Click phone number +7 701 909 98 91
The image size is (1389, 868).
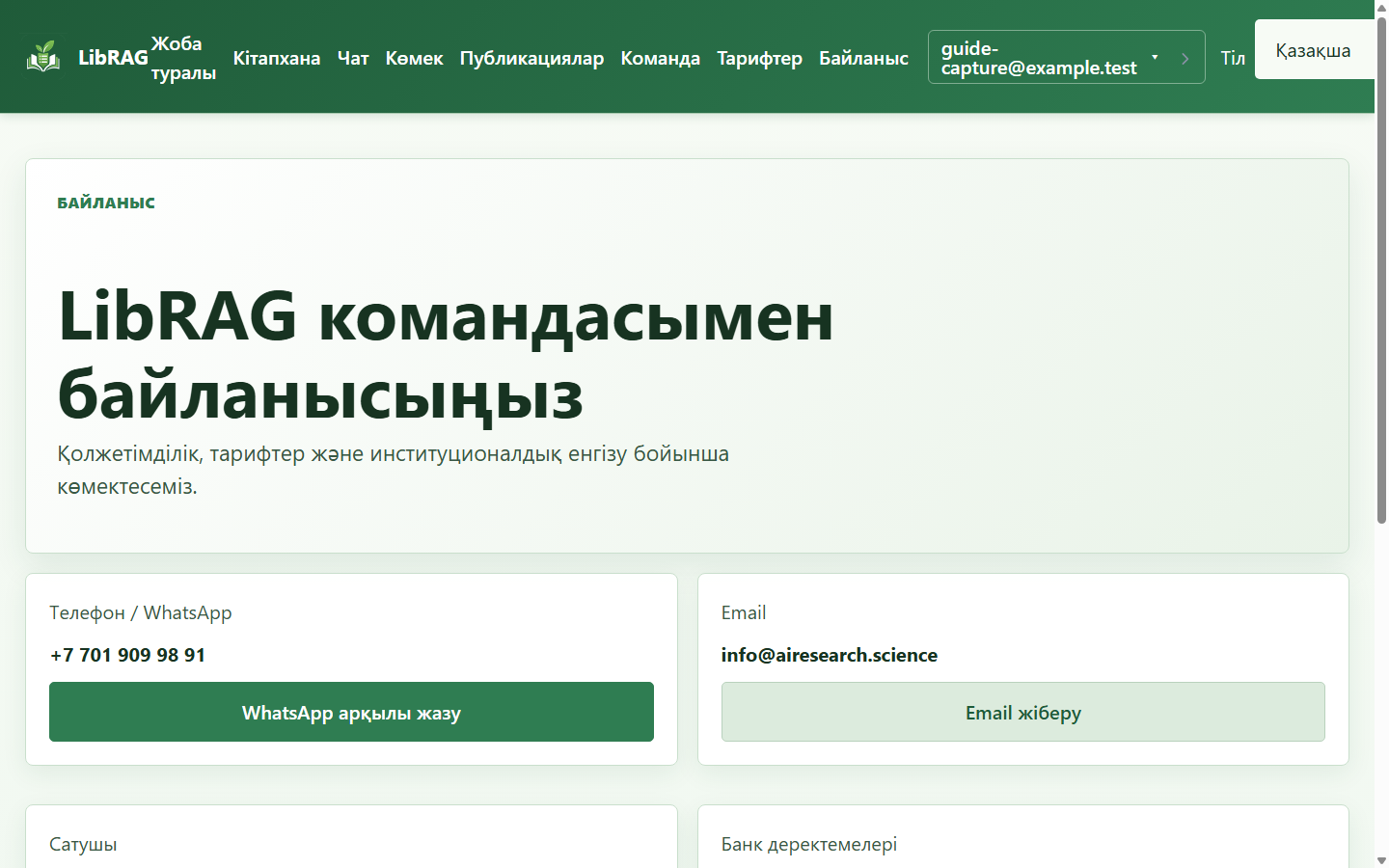127,655
